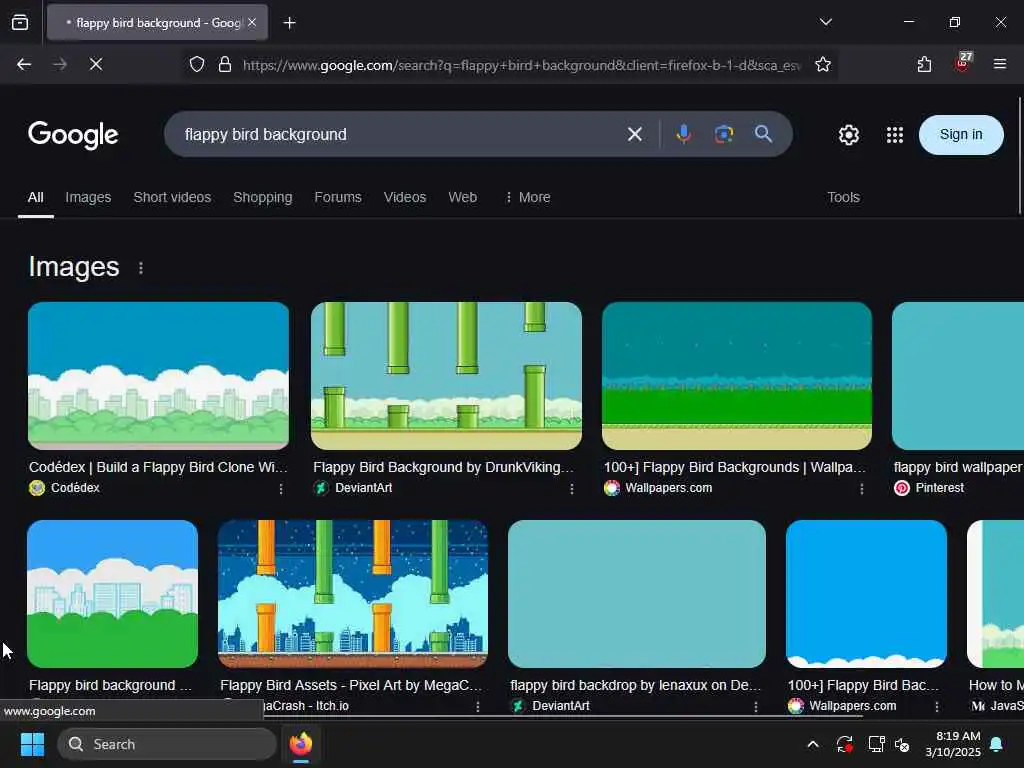Click the address bar URL
Image resolution: width=1024 pixels, height=768 pixels.
521,65
